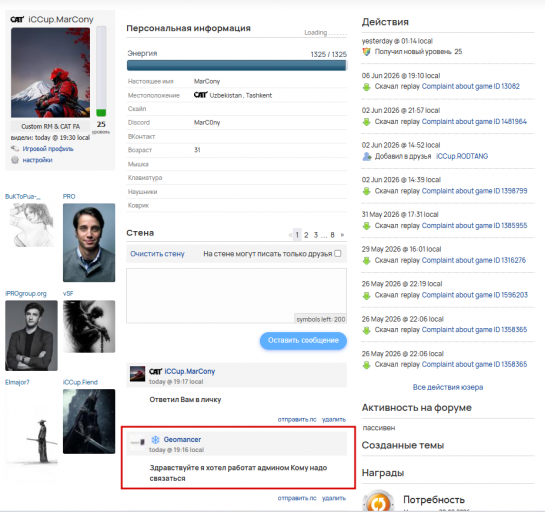
Task: Click the CAT clan logo next to iCCup.MarCony title
Action: click(x=17, y=19)
